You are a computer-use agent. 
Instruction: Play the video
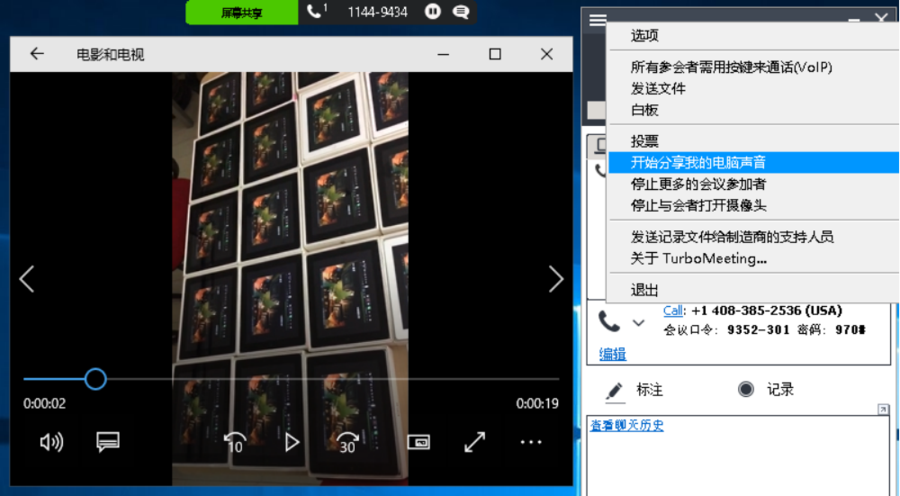(x=292, y=443)
